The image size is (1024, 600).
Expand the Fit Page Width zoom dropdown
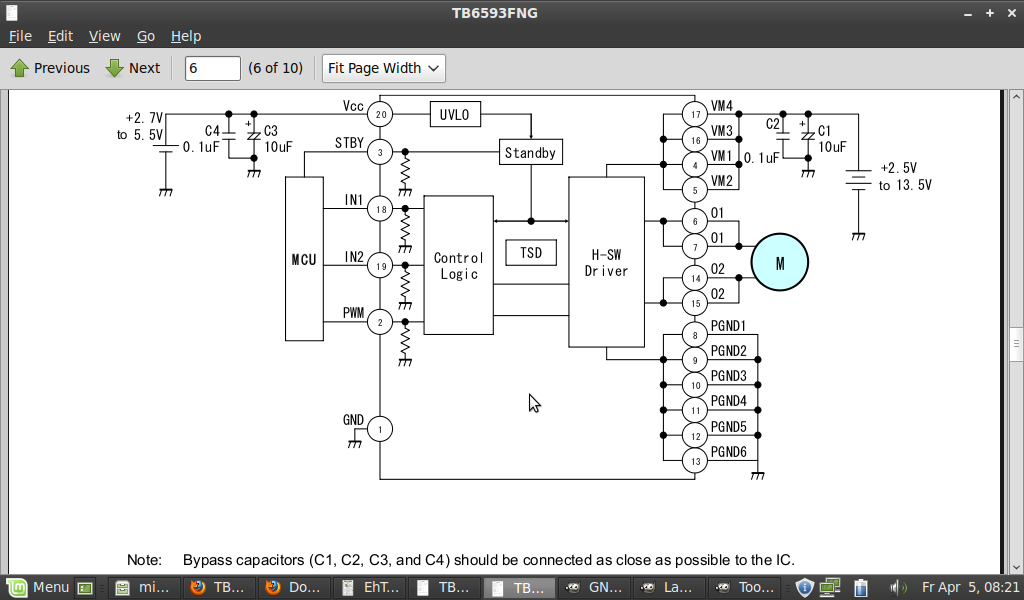(383, 68)
